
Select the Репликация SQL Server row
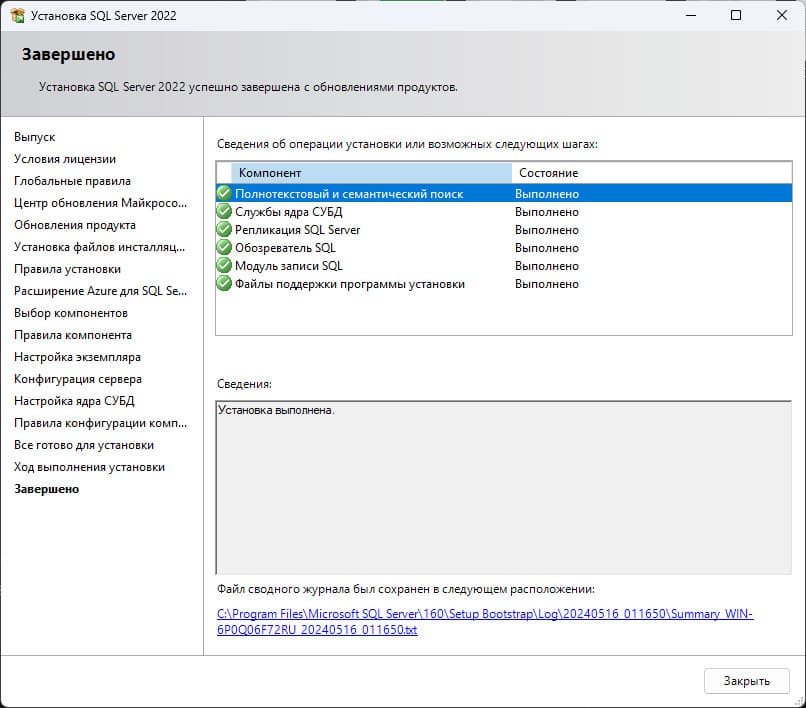(x=504, y=229)
